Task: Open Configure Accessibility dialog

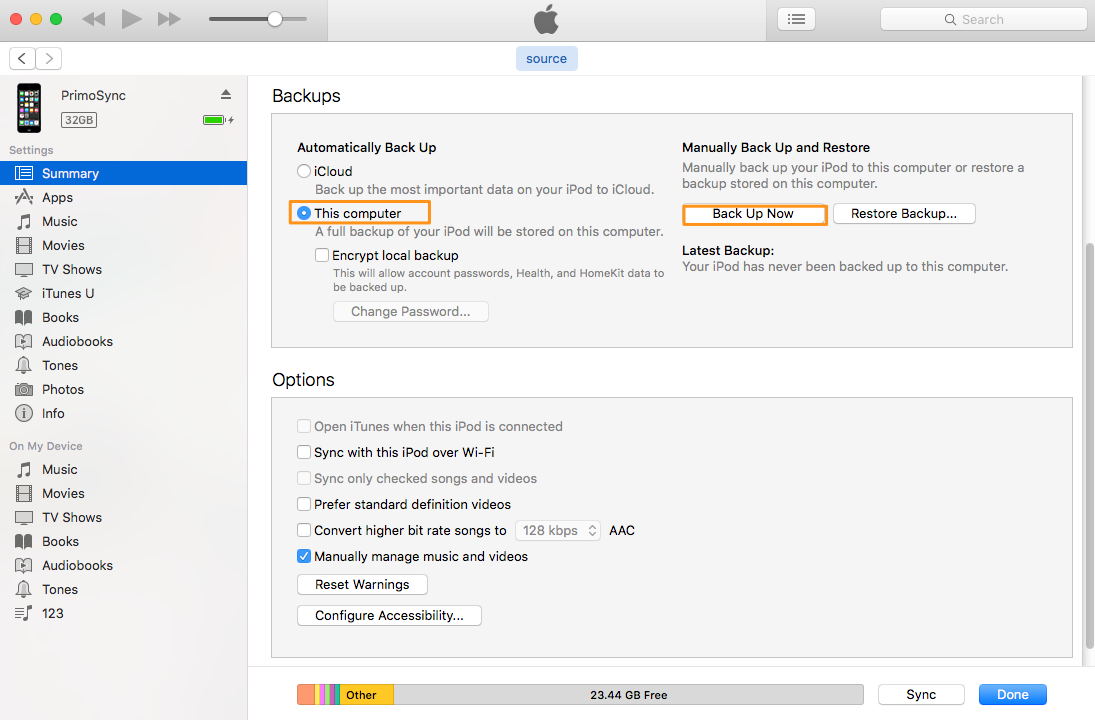Action: click(x=389, y=615)
